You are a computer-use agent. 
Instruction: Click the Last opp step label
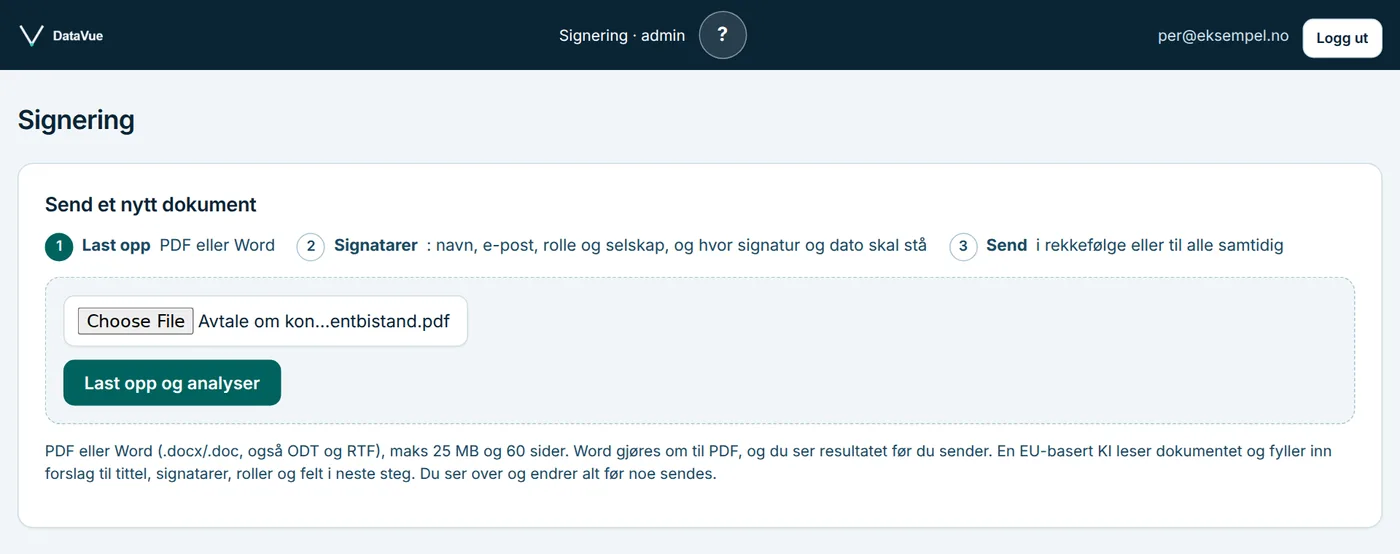pyautogui.click(x=116, y=245)
